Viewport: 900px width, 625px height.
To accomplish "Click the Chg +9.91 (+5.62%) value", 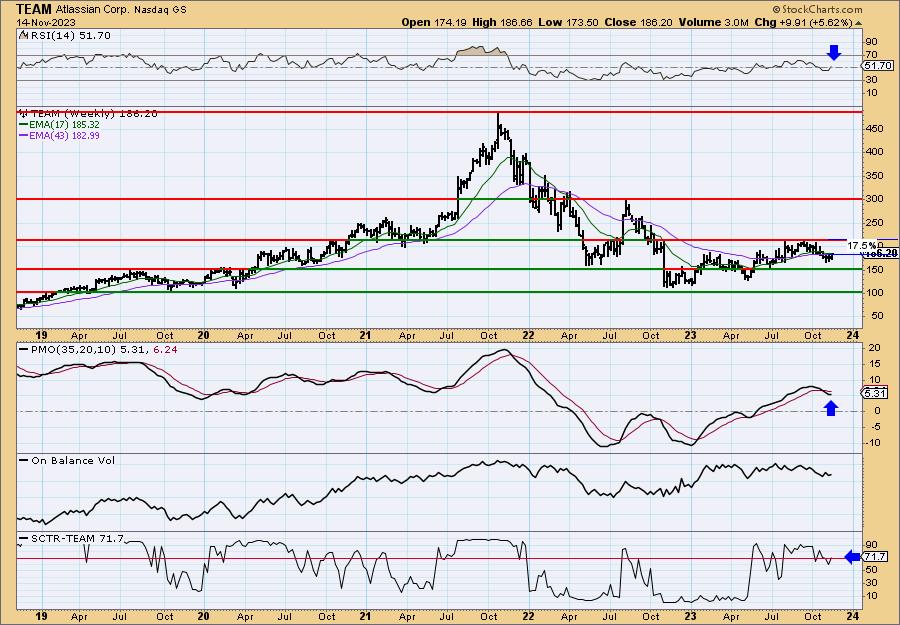I will (803, 22).
